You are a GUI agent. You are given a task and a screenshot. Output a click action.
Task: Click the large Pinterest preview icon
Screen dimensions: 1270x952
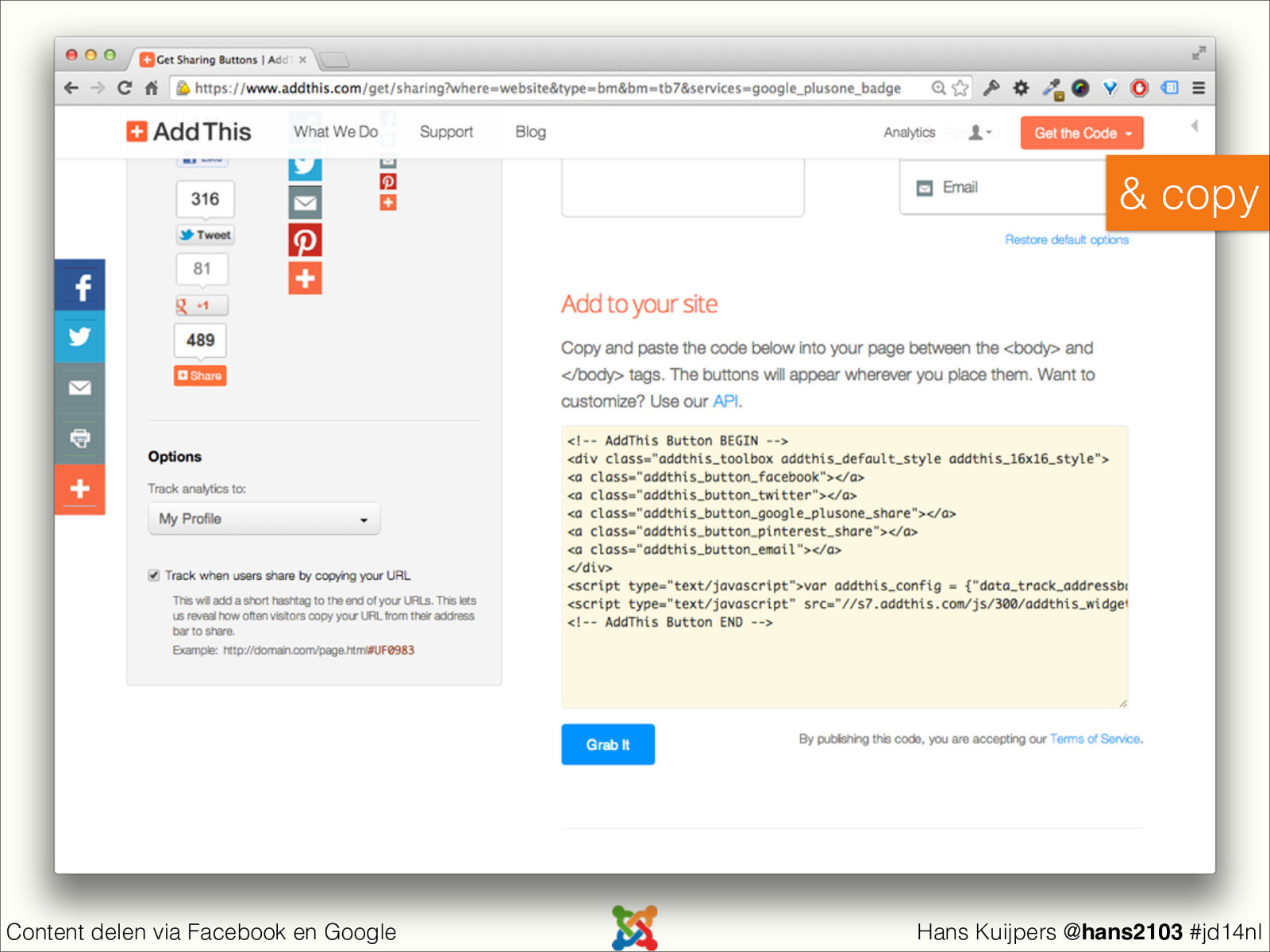[x=305, y=240]
